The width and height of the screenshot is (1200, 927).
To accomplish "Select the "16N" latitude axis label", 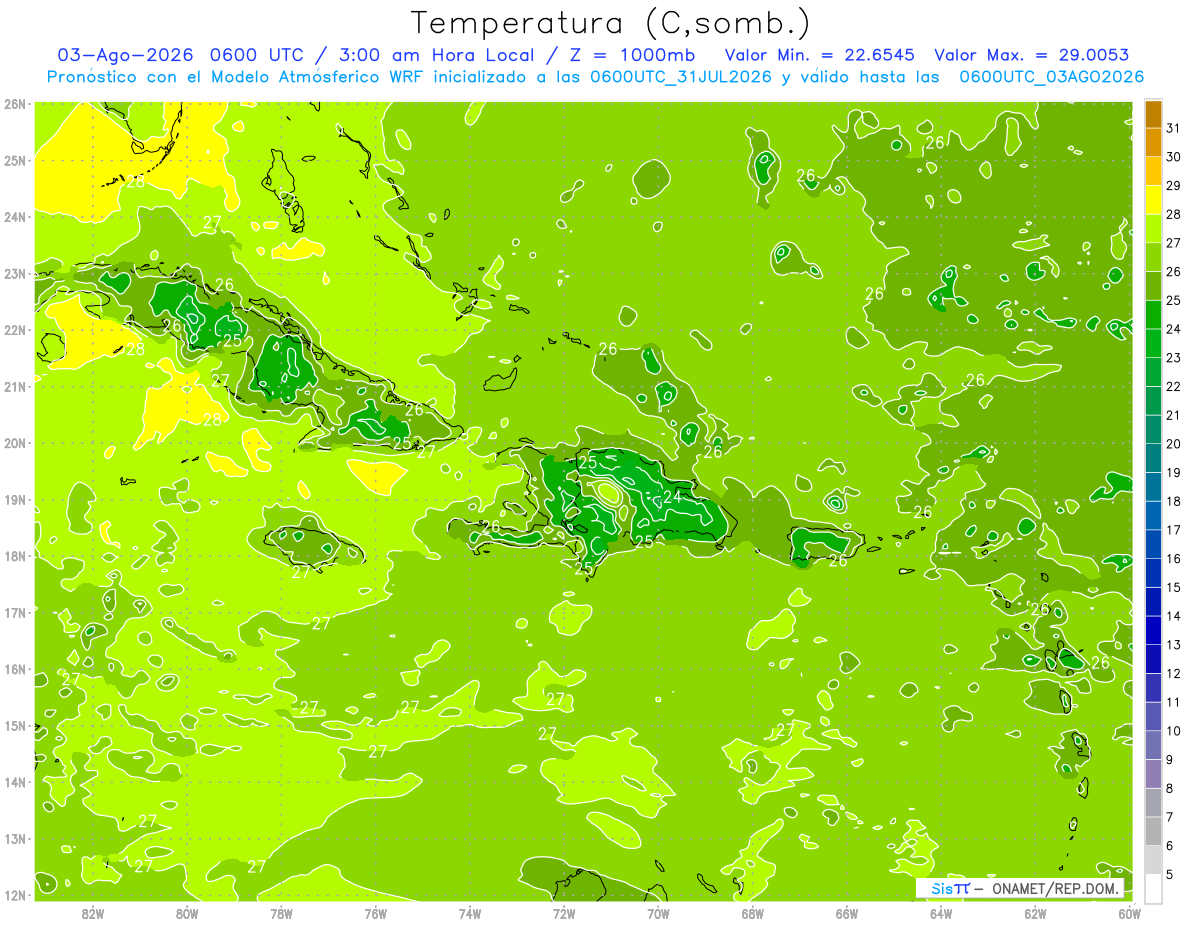I will point(15,669).
